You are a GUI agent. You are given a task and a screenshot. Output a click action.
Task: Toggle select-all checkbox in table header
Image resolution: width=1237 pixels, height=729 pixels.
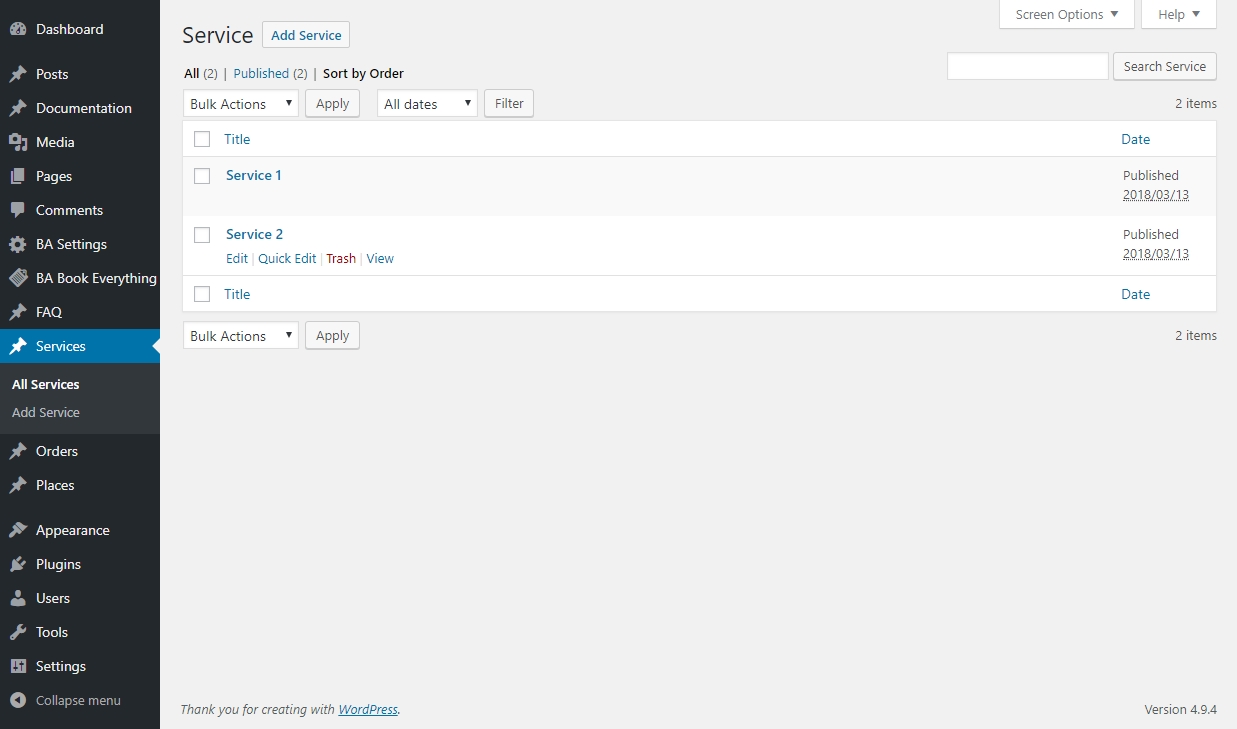tap(202, 139)
